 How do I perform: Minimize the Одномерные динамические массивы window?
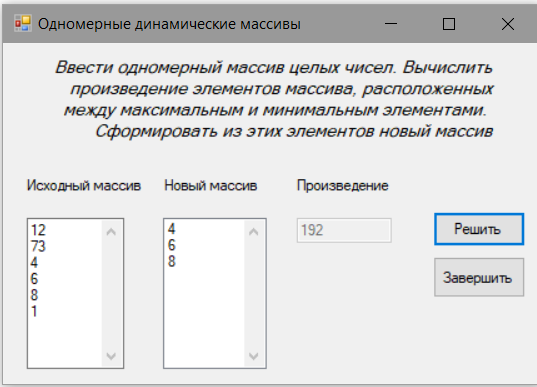tap(391, 24)
